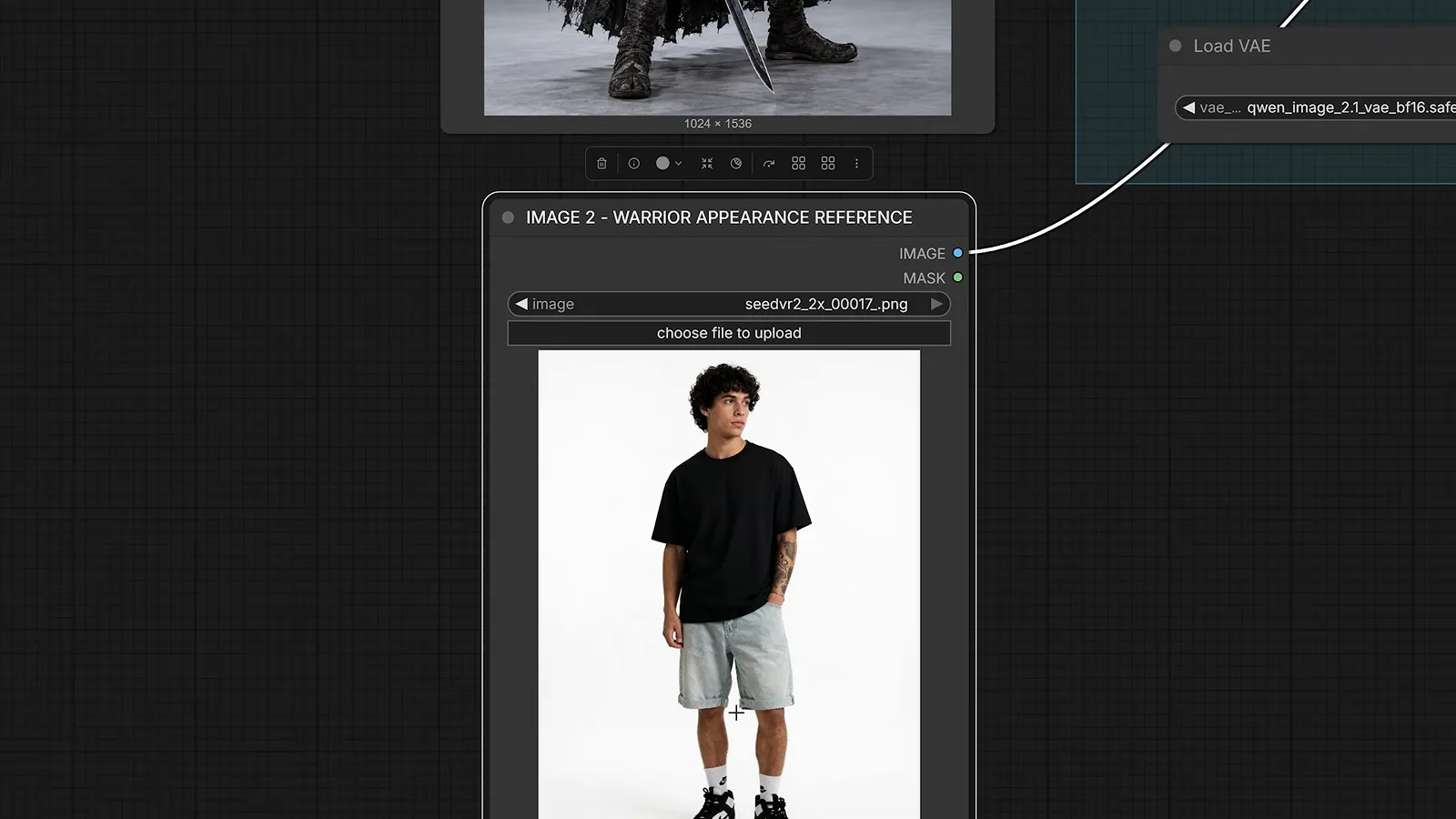Image resolution: width=1456 pixels, height=819 pixels.
Task: Select next image with right arrow
Action: click(936, 304)
